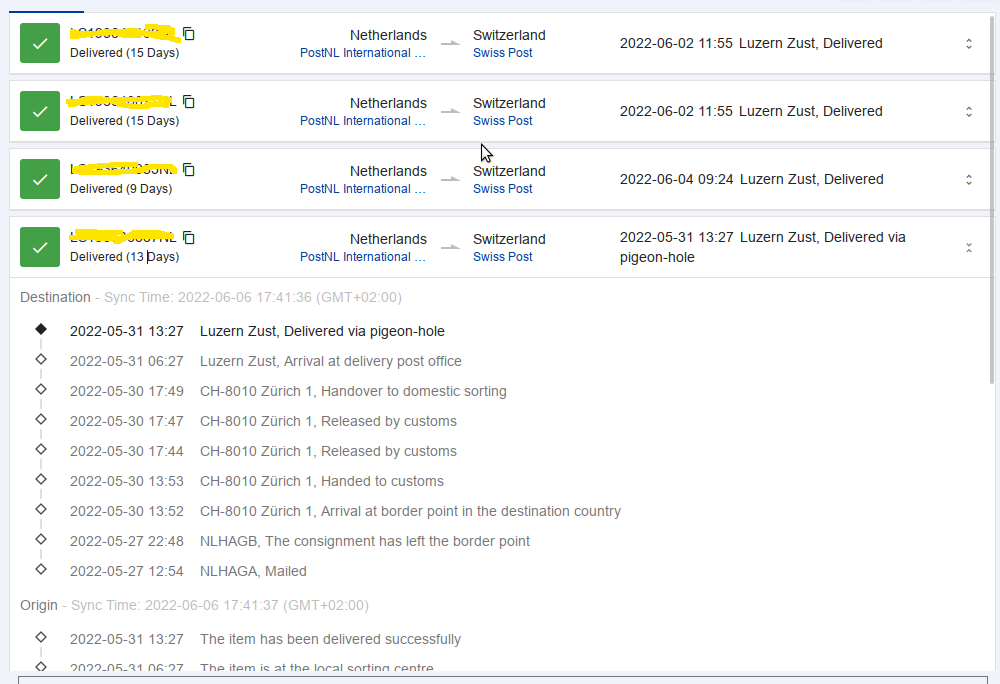Copy tracking number of the 13 Days parcel
Viewport: 1000px width, 684px height.
point(189,238)
